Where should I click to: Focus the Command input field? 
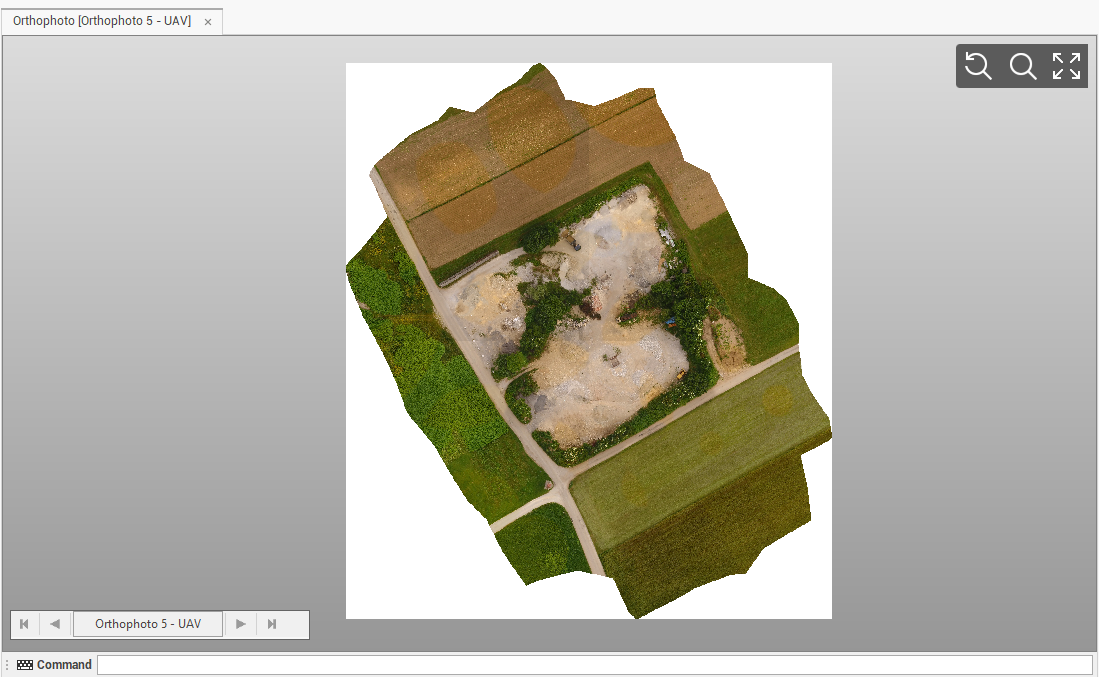[x=594, y=665]
